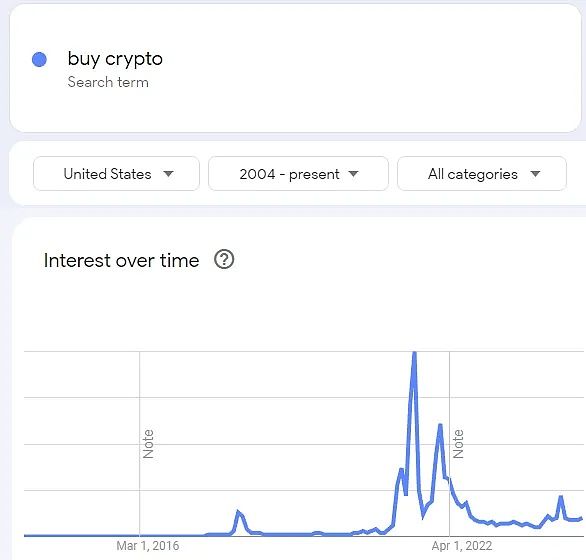Open the United States region dropdown
This screenshot has width=586, height=560.
pyautogui.click(x=116, y=174)
